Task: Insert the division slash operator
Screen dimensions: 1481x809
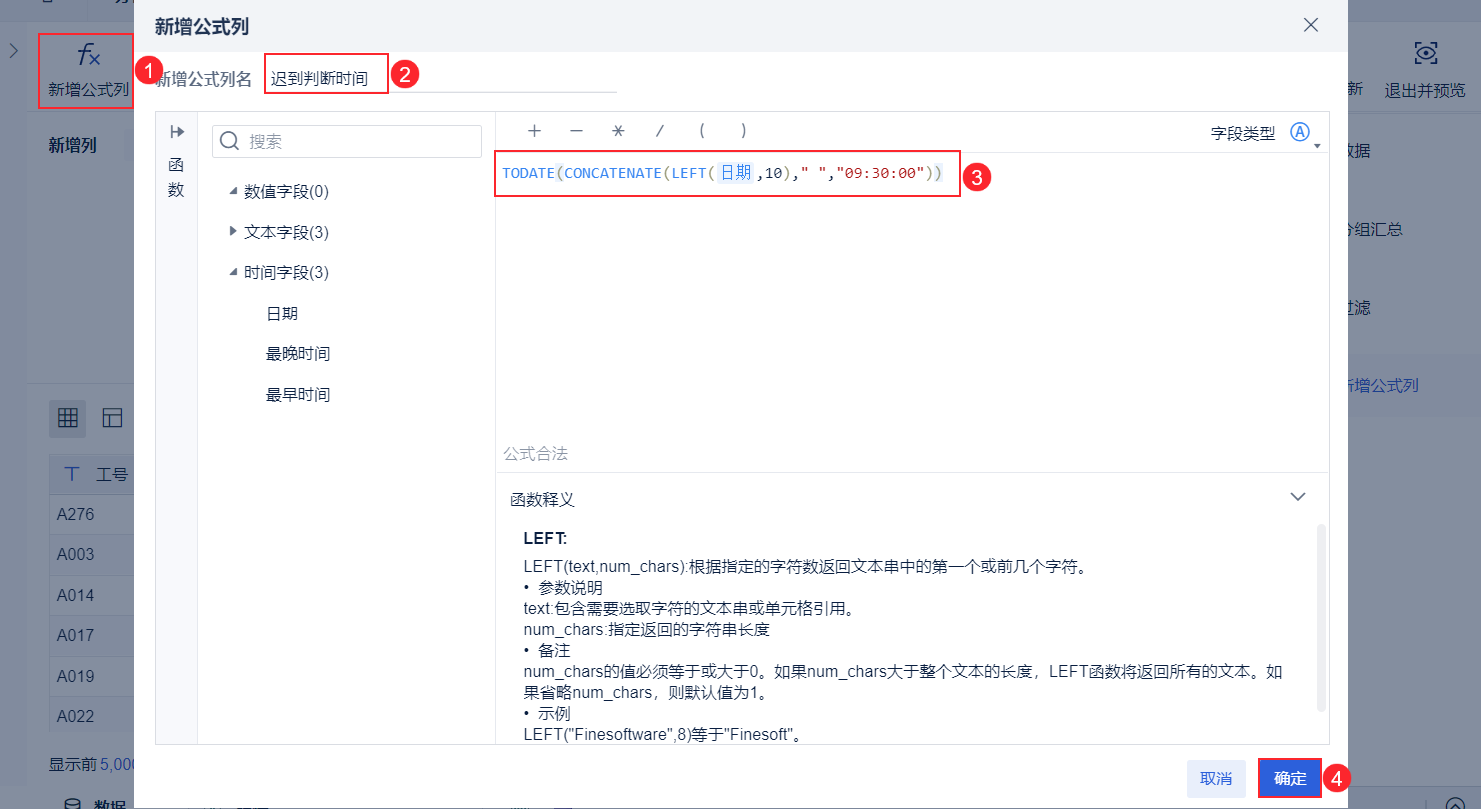Action: pos(659,131)
